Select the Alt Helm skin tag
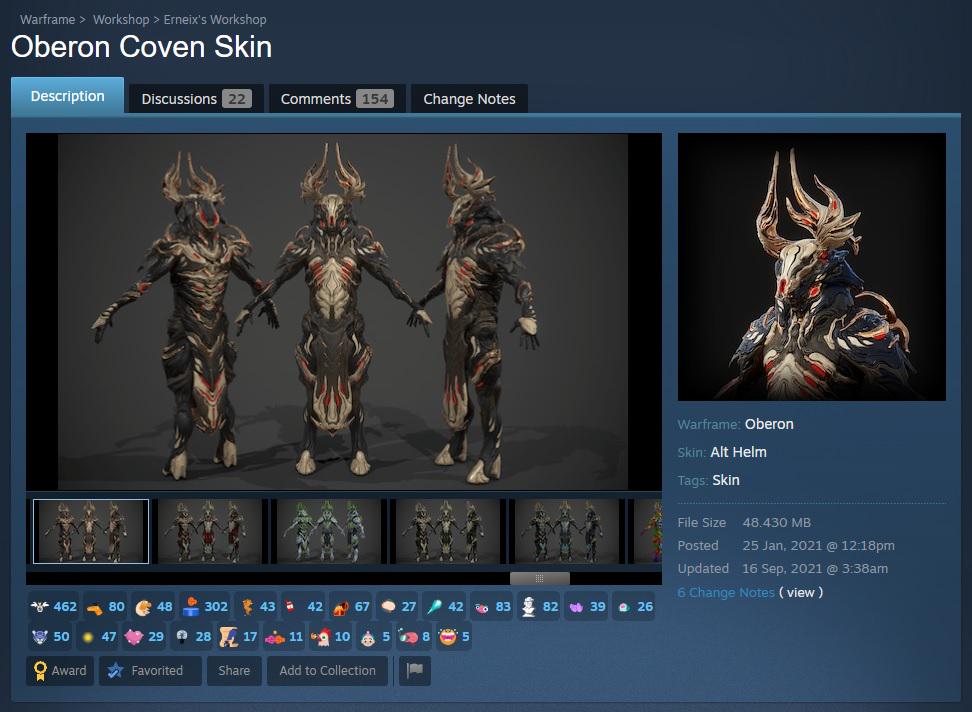972x712 pixels. pos(738,452)
